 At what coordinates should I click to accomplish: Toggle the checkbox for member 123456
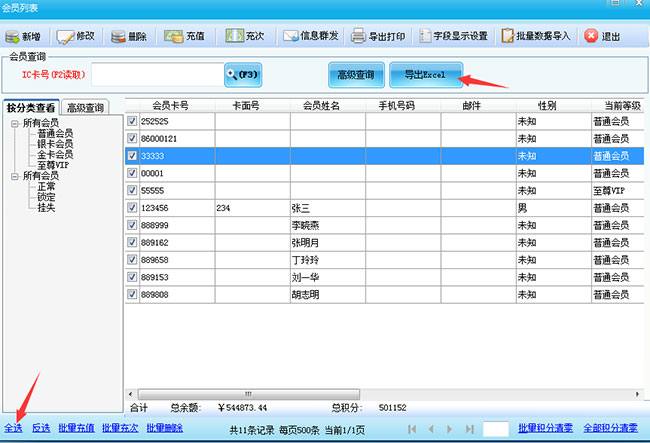133,208
